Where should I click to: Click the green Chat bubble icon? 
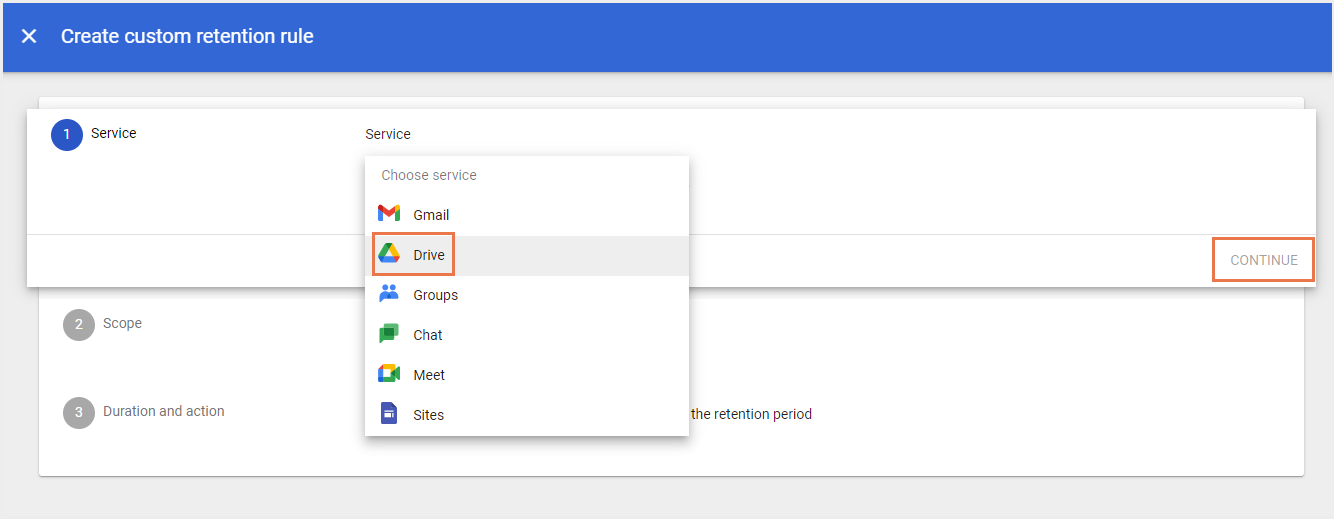click(389, 334)
